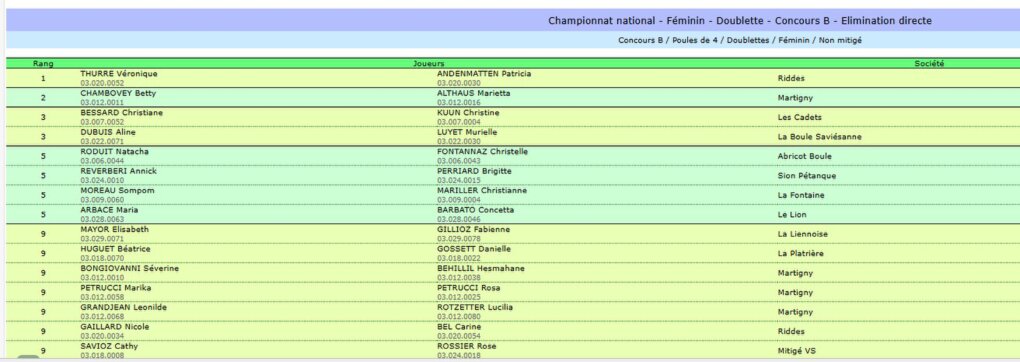
Task: Select ROTZETTER Lucilia entry
Action: point(475,307)
